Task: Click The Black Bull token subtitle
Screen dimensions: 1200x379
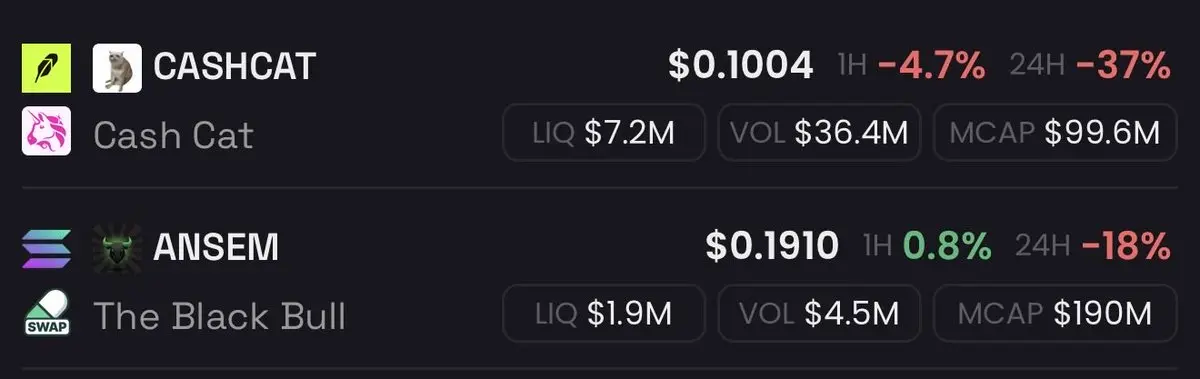Action: [219, 314]
